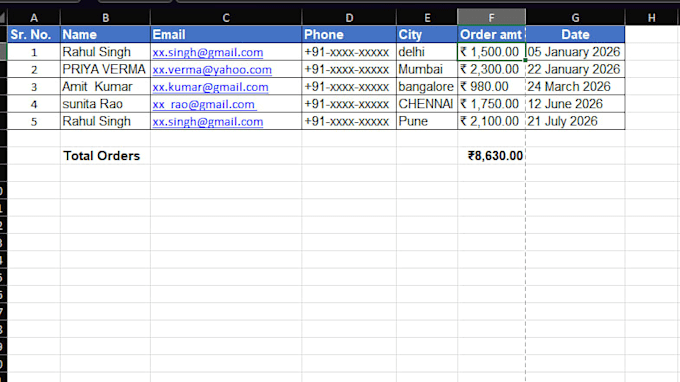Click the City header cell
The image size is (680, 382).
coord(427,34)
